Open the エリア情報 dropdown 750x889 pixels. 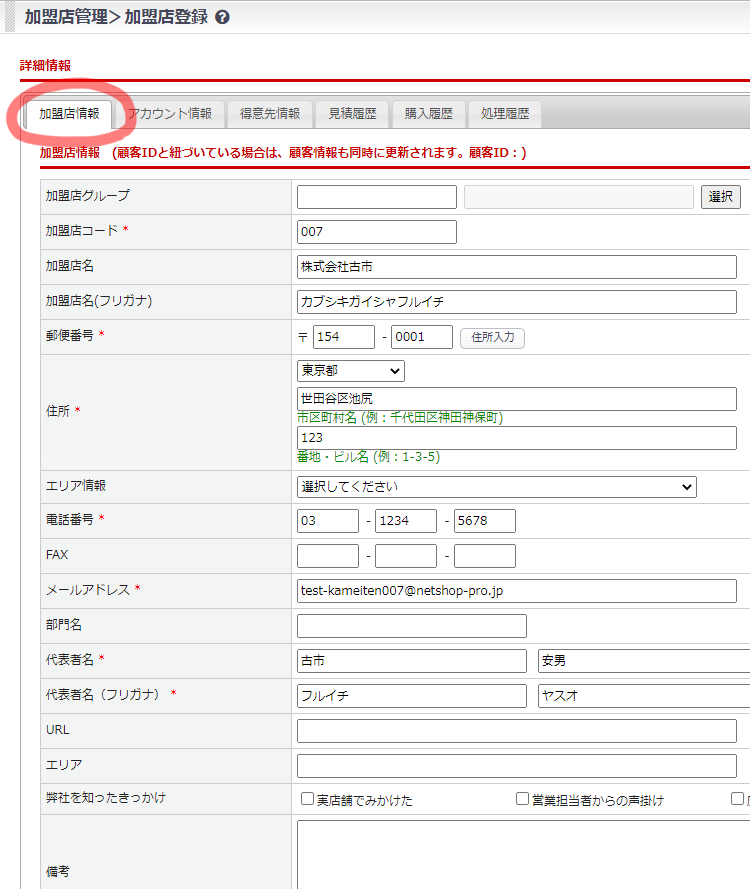coord(496,487)
